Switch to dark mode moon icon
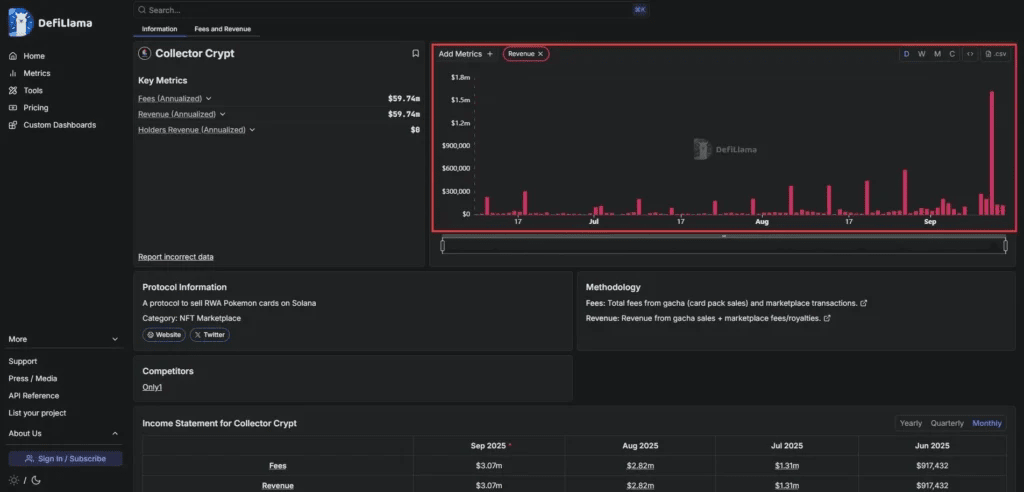Viewport: 1024px width, 492px height. (36, 480)
